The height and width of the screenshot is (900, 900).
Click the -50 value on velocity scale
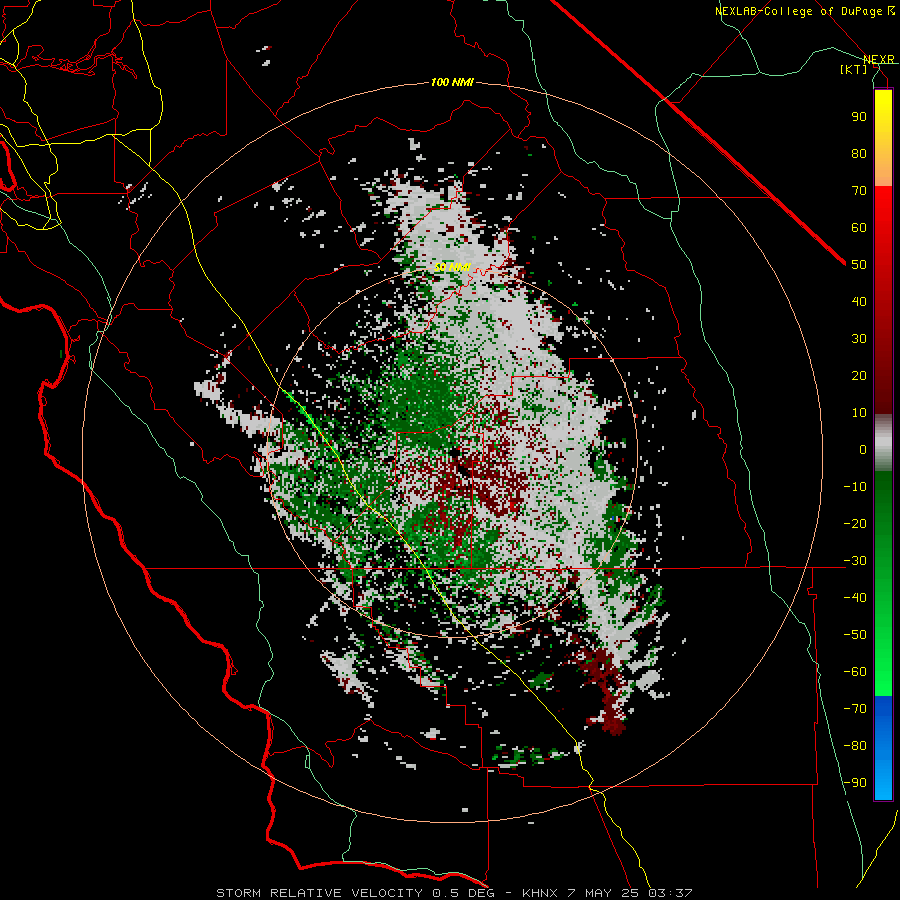(x=855, y=635)
